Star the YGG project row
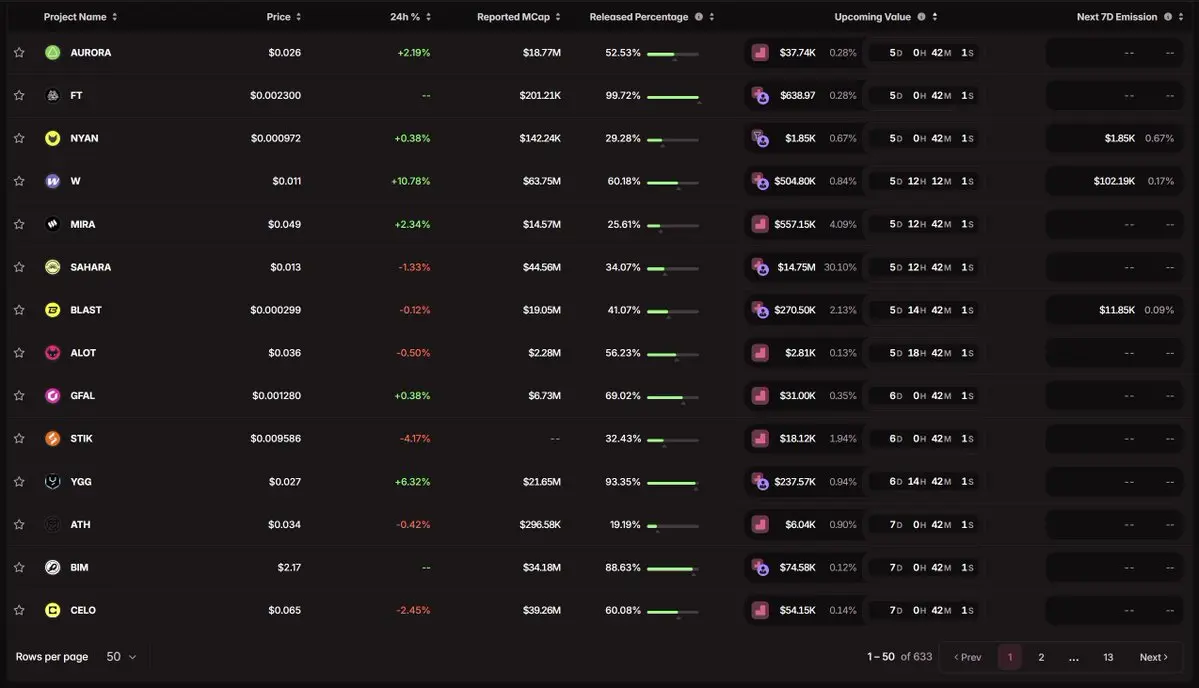Viewport: 1199px width, 688px height. point(19,482)
